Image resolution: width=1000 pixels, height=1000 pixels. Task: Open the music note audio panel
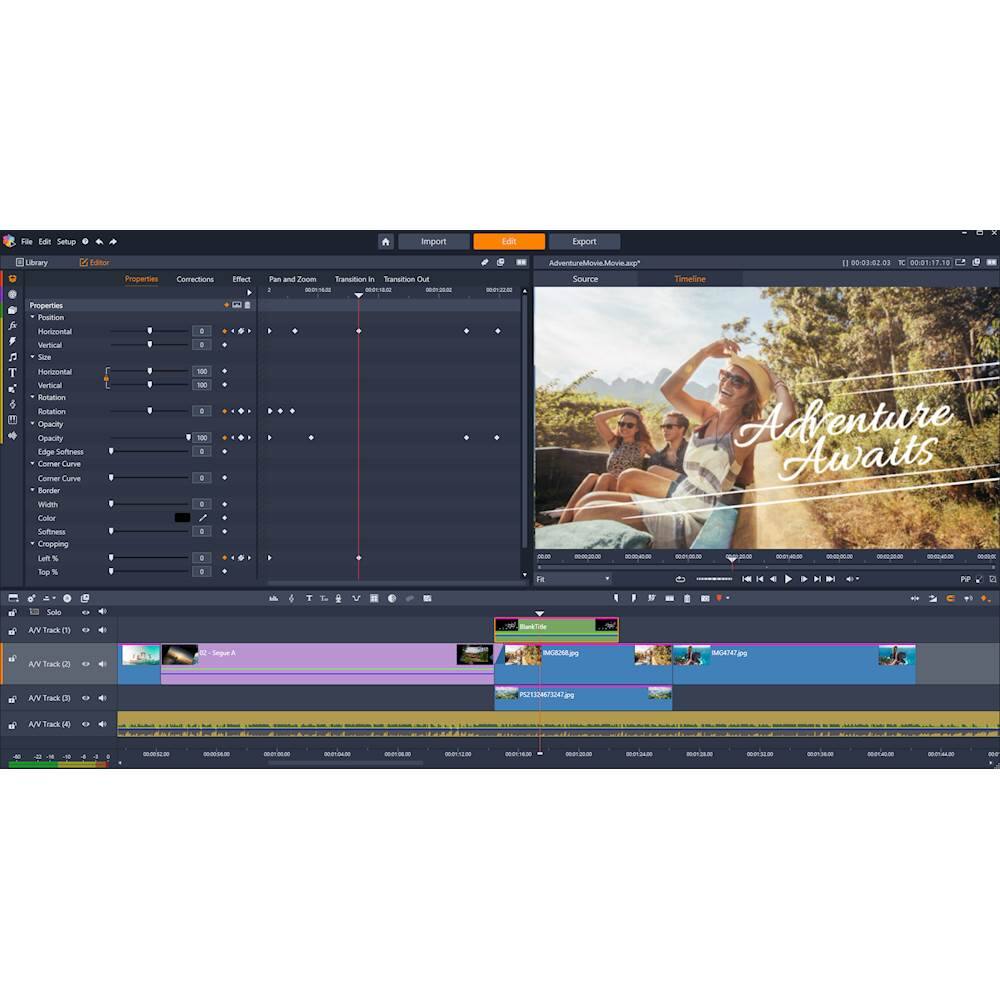click(x=12, y=357)
